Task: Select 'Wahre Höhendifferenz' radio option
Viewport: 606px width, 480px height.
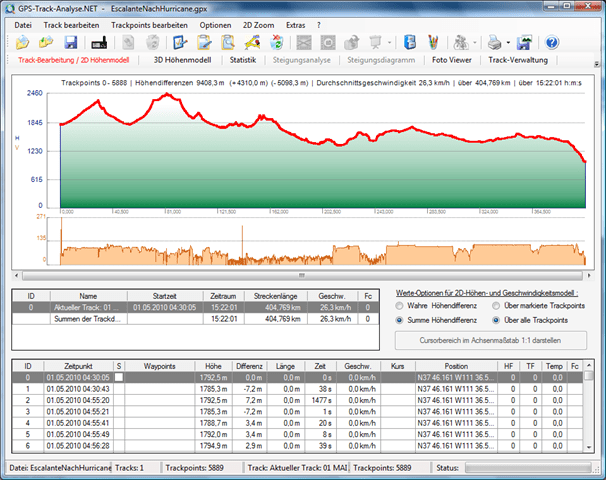Action: (401, 305)
